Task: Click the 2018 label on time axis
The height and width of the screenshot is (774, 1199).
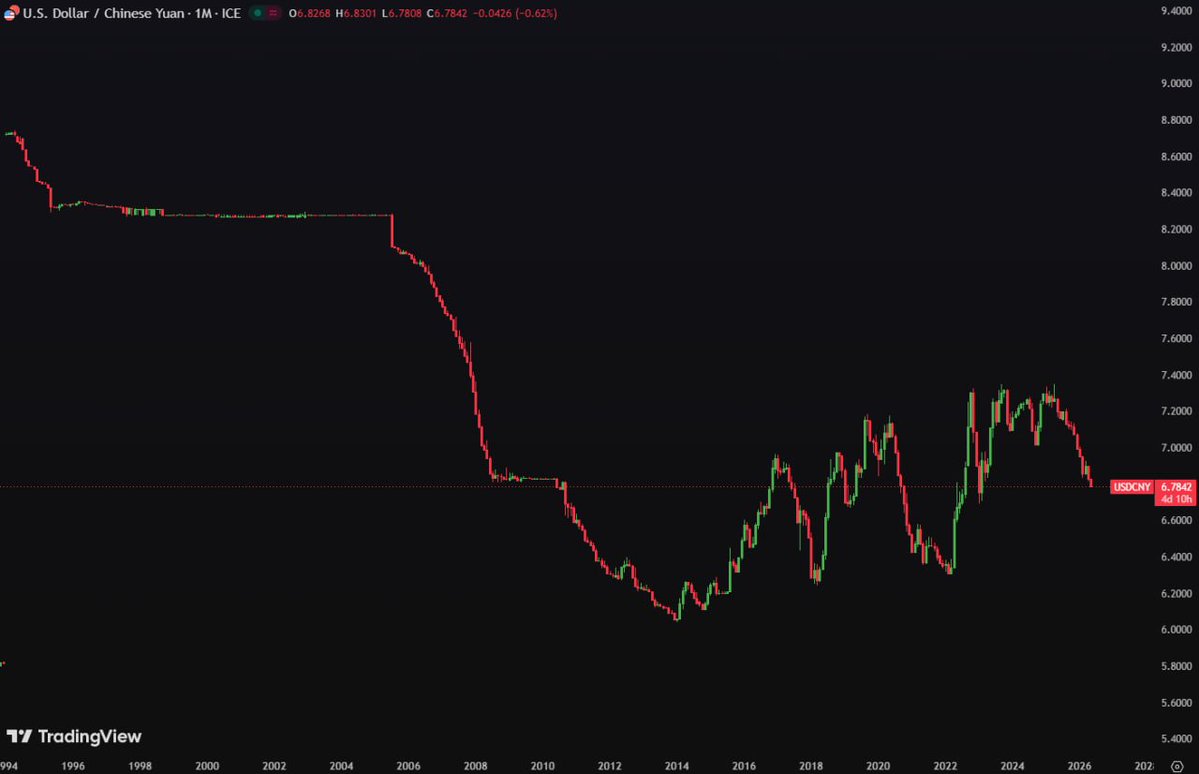Action: (x=811, y=766)
